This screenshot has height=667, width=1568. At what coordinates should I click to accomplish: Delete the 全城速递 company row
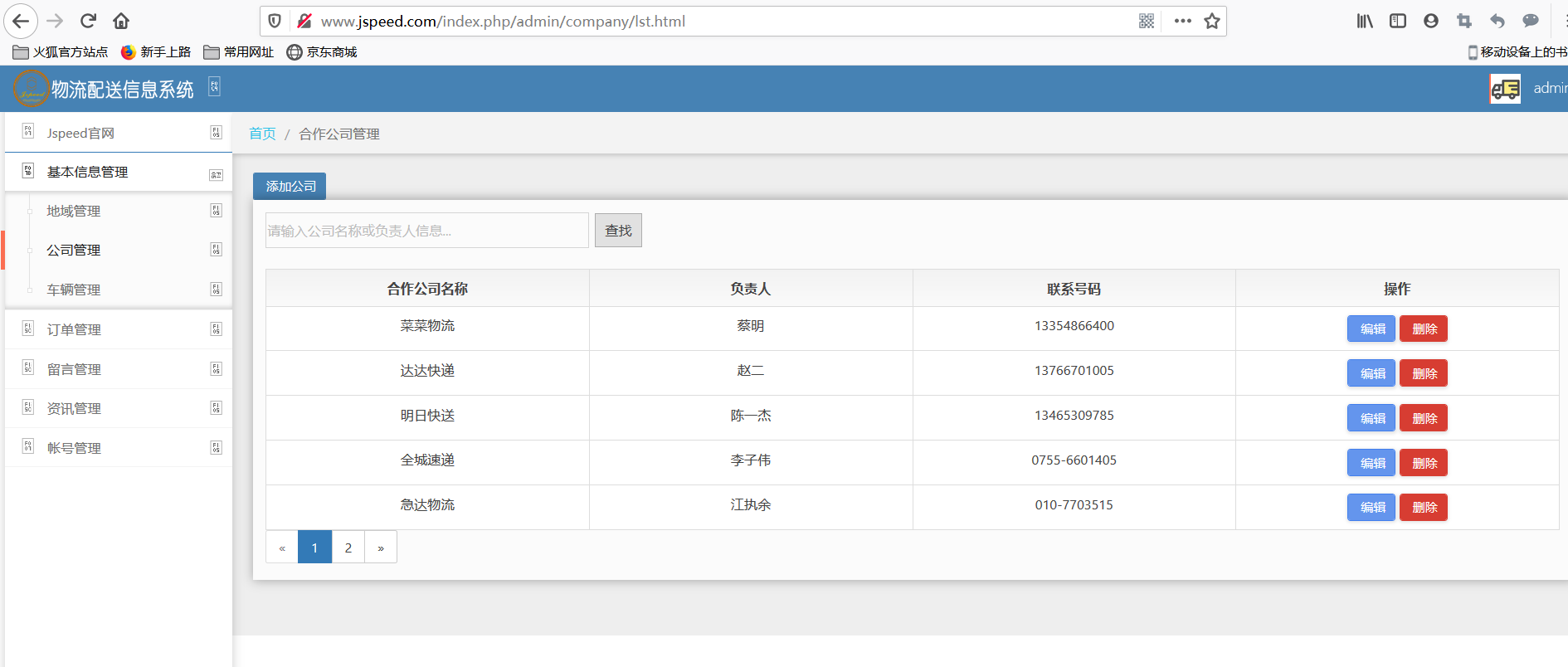[x=1424, y=464]
